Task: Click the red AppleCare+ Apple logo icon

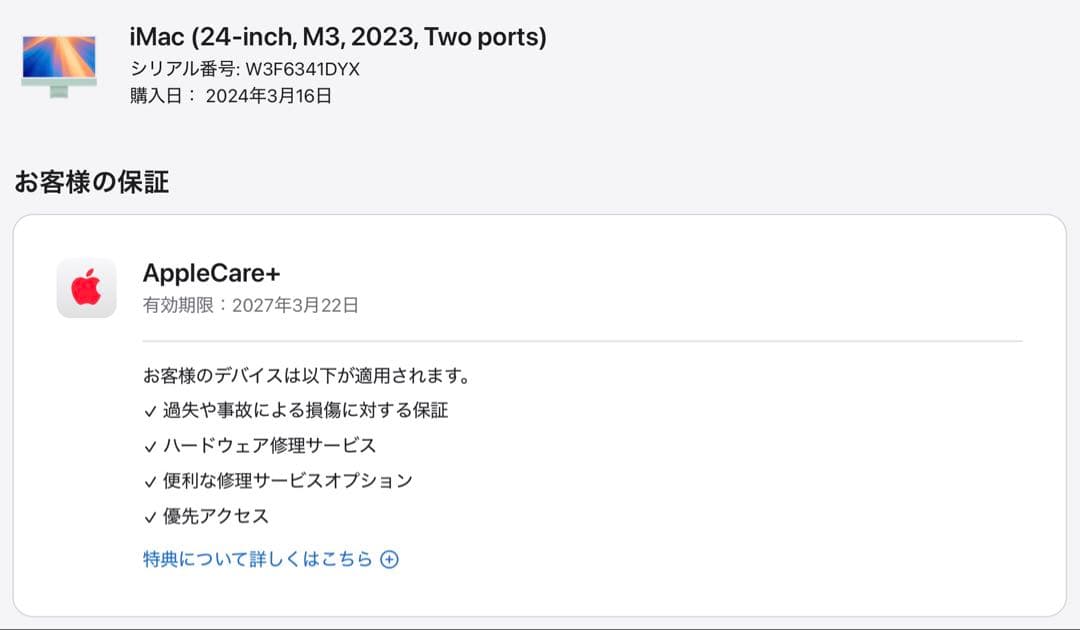Action: tap(86, 288)
